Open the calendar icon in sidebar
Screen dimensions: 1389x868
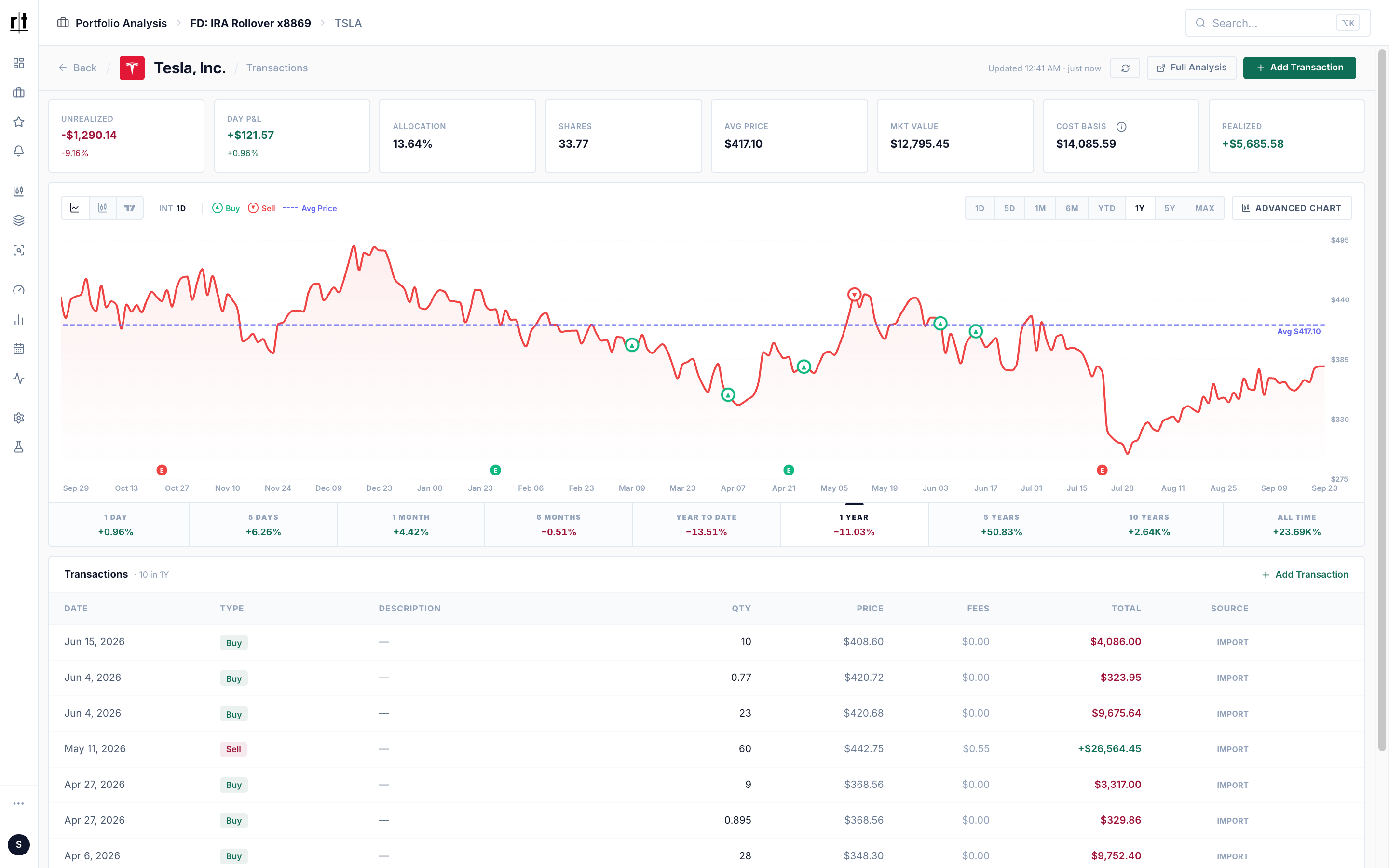tap(18, 349)
